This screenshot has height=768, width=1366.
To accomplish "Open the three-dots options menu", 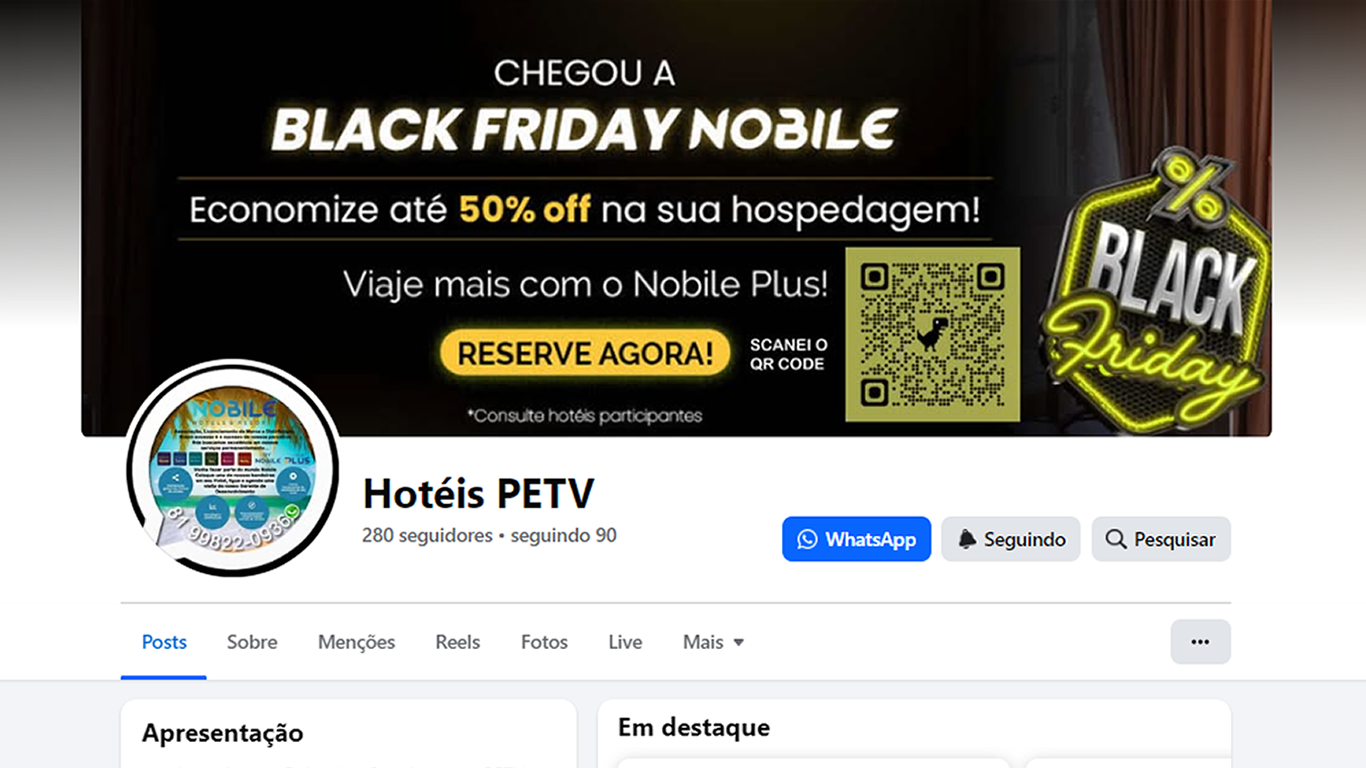I will (x=1200, y=642).
